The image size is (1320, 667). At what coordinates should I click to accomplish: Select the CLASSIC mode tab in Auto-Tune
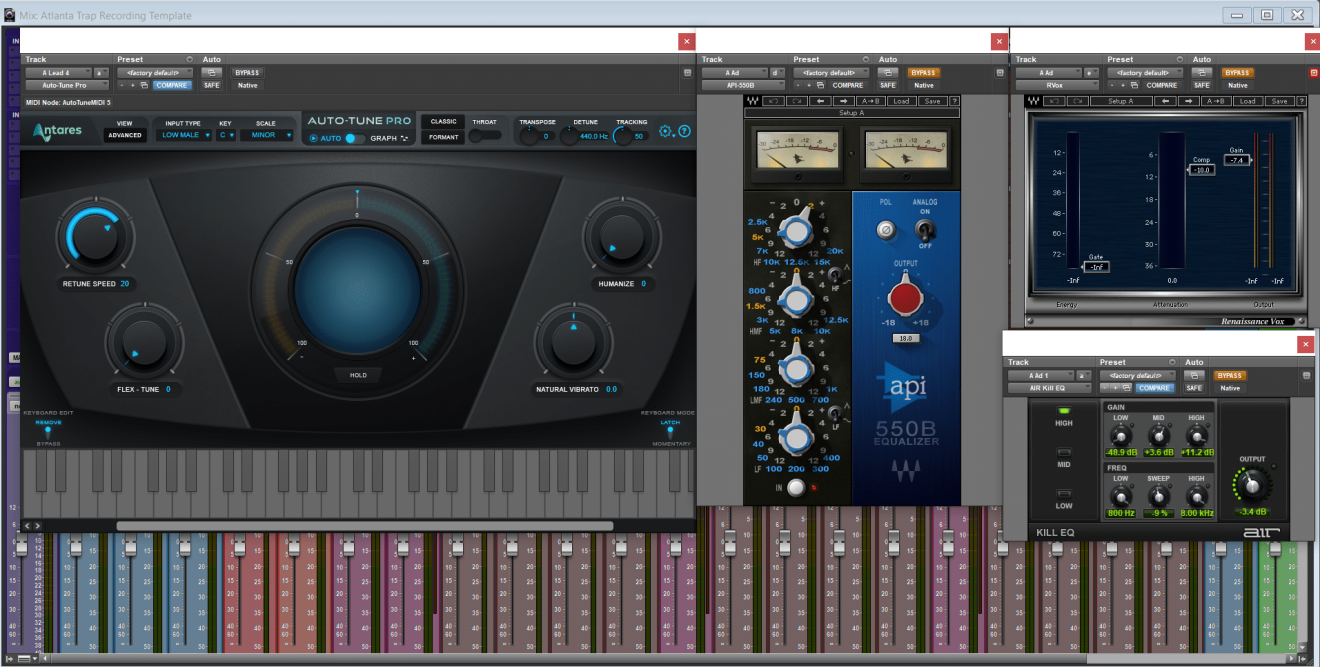click(x=443, y=122)
